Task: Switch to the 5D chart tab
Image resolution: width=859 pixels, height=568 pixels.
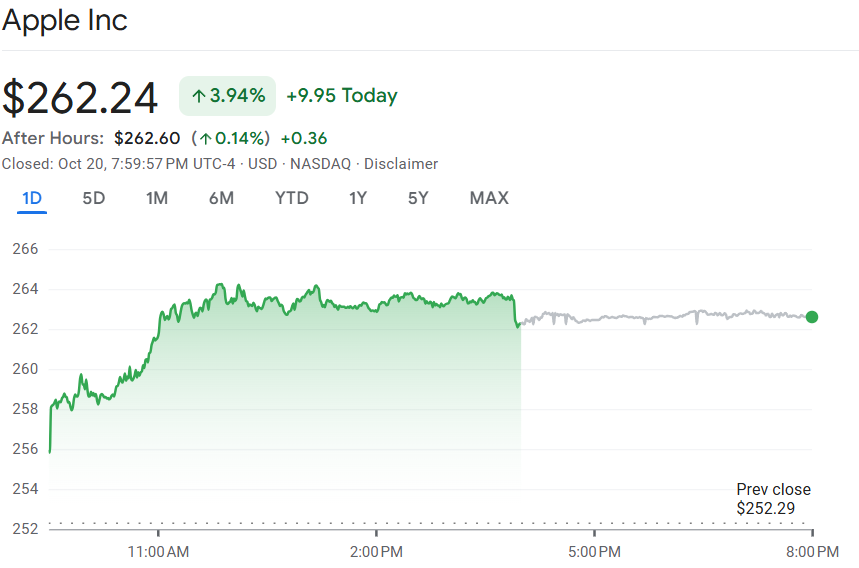Action: [93, 198]
